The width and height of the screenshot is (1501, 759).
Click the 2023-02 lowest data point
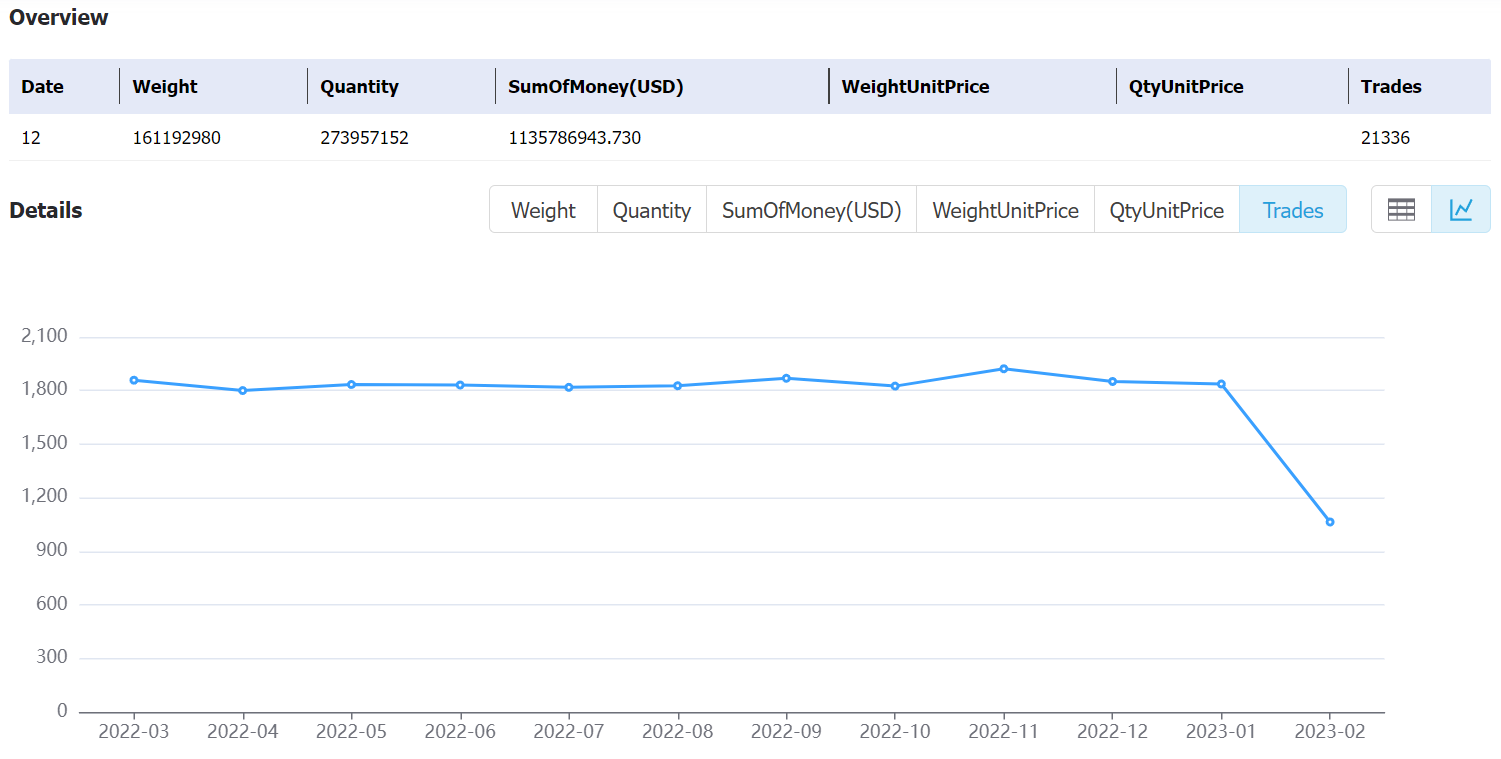(x=1330, y=522)
